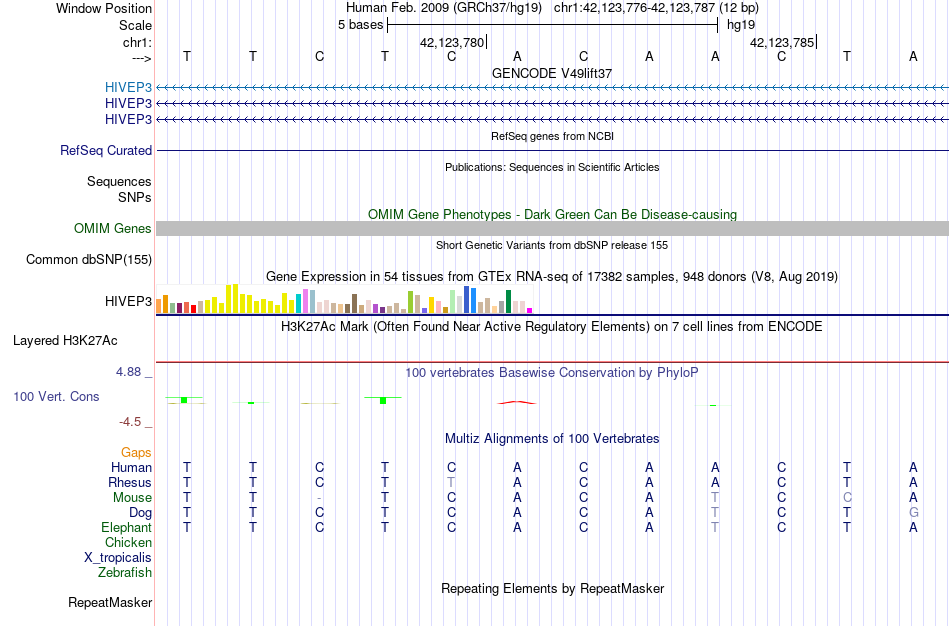The height and width of the screenshot is (626, 950).
Task: Click the gray T in the Rhesus row
Action: (451, 483)
